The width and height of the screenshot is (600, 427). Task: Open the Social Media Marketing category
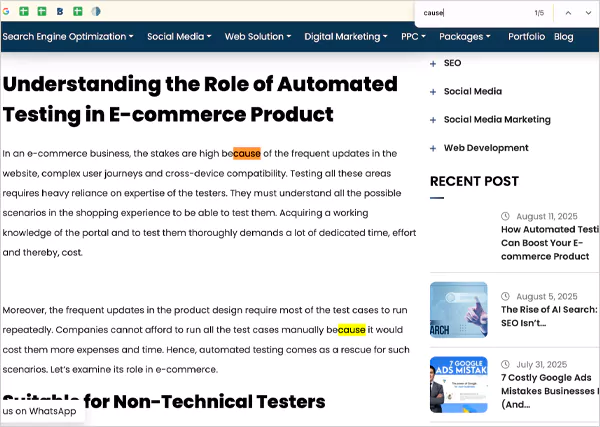(497, 120)
